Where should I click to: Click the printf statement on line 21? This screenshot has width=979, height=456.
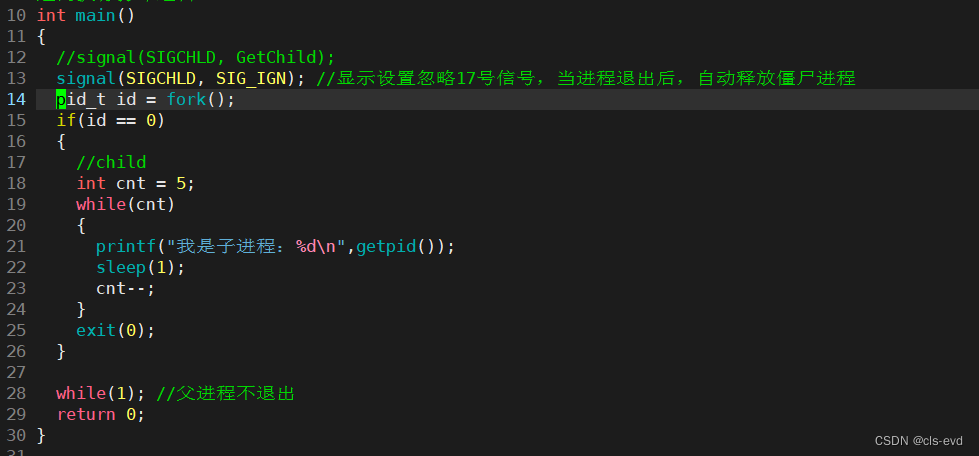(275, 247)
